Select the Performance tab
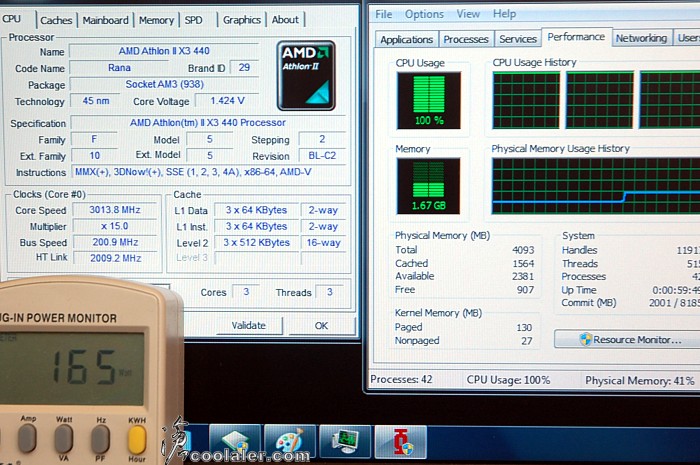700x465 pixels. [x=576, y=37]
